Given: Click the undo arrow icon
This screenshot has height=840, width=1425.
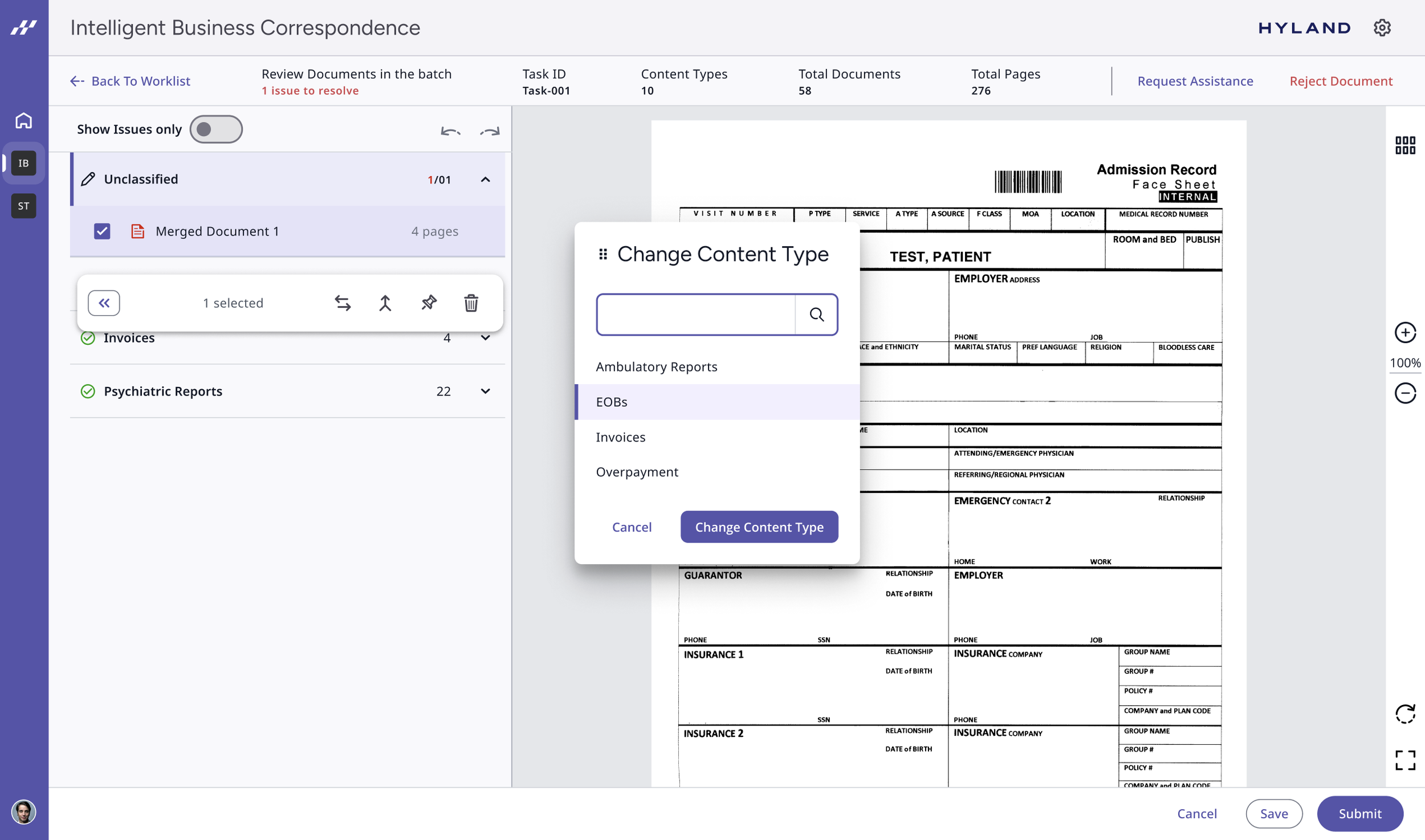Looking at the screenshot, I should coord(450,132).
